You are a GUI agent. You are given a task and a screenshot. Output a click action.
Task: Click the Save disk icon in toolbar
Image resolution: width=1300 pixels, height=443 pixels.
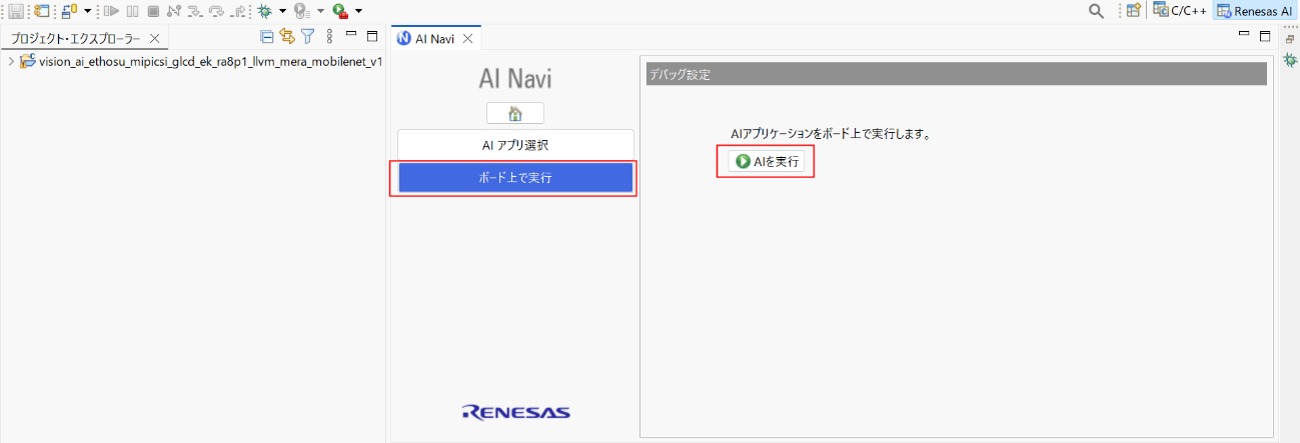pos(16,11)
